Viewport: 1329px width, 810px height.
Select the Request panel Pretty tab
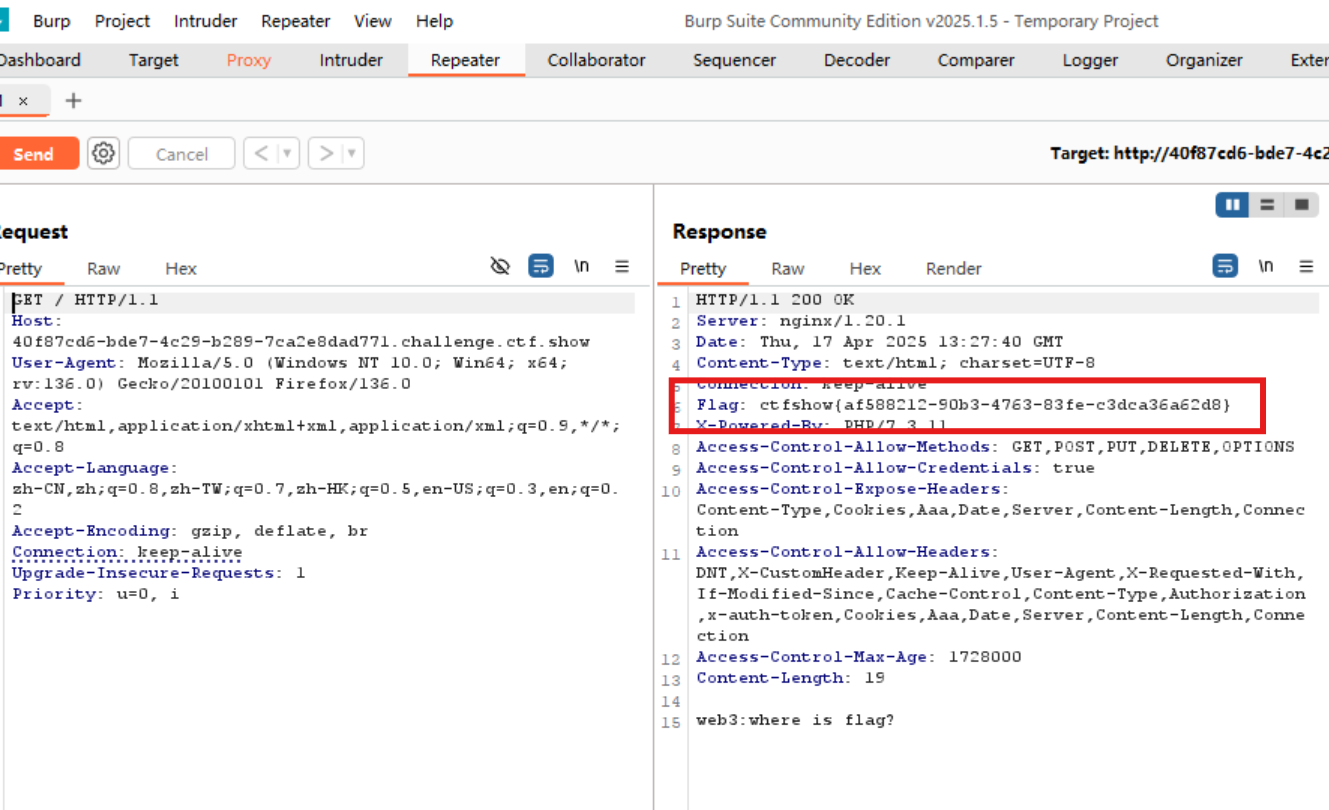pos(21,268)
